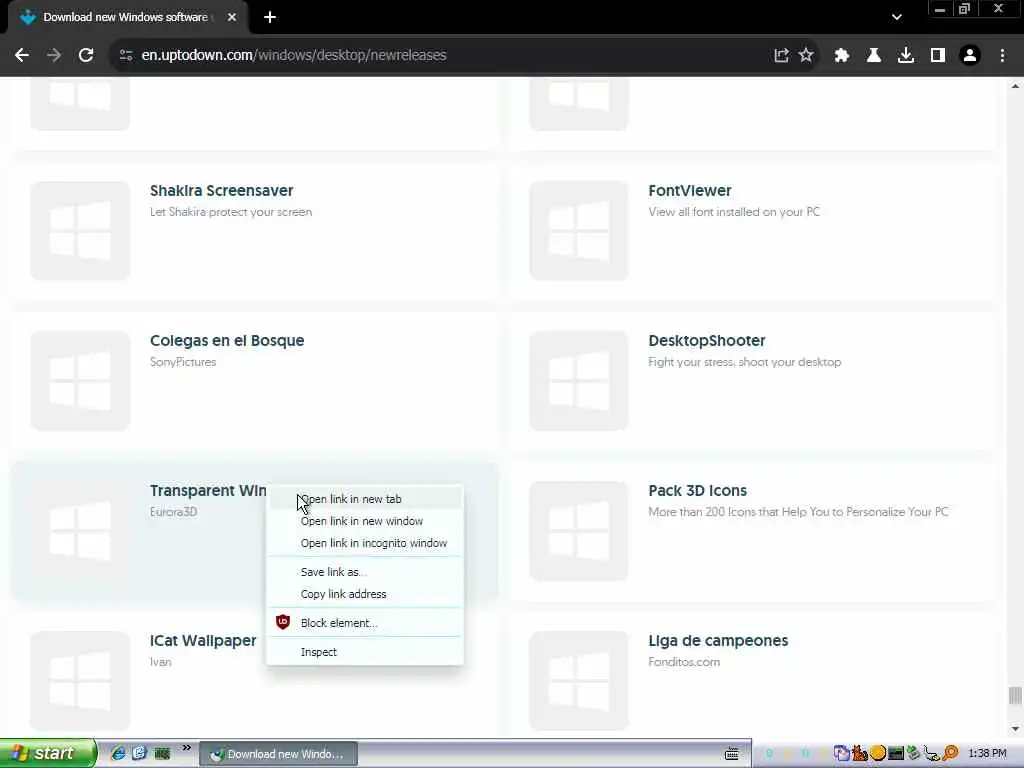This screenshot has width=1024, height=768.
Task: Click Transparent Win thumbnail image
Action: (80, 531)
